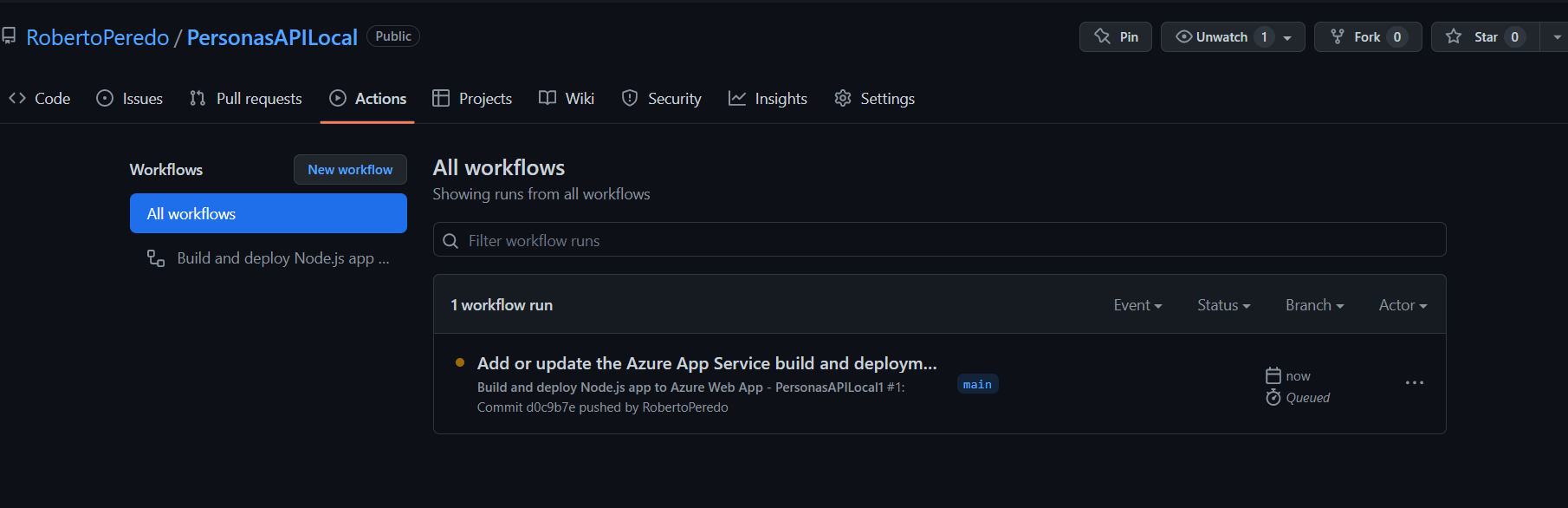Click the Pin button

(x=1116, y=37)
